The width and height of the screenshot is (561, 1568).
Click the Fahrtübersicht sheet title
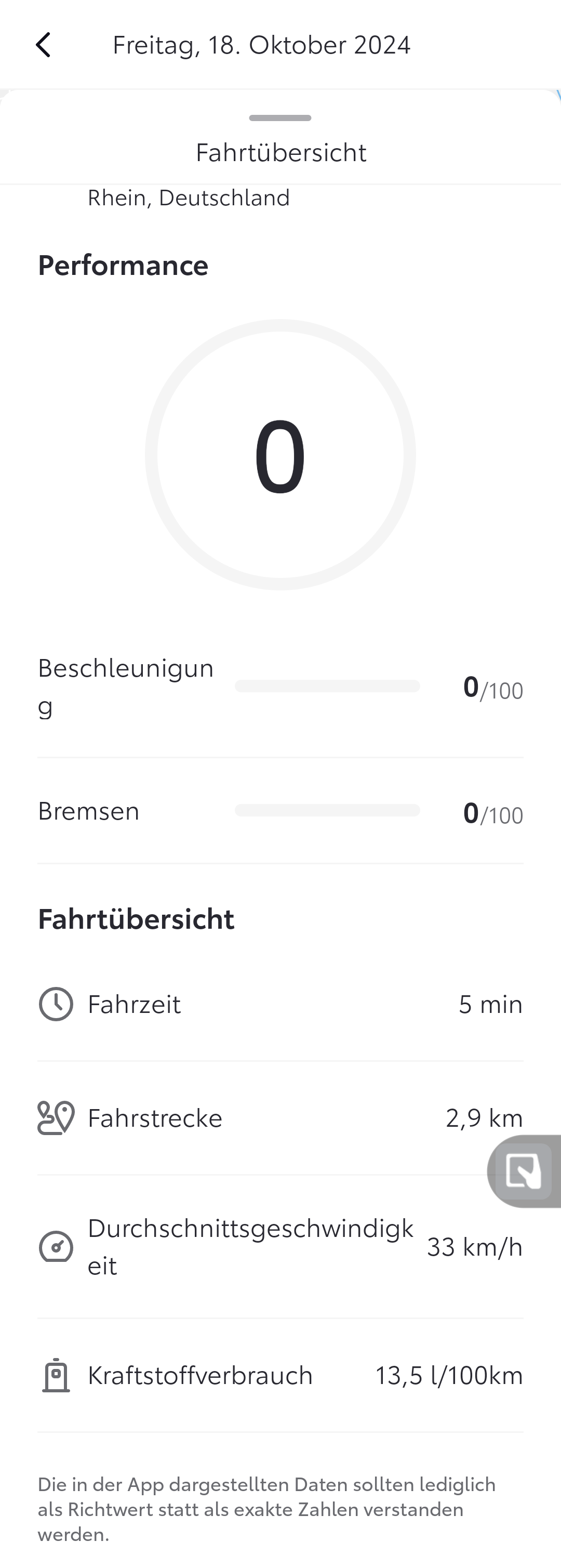[280, 152]
